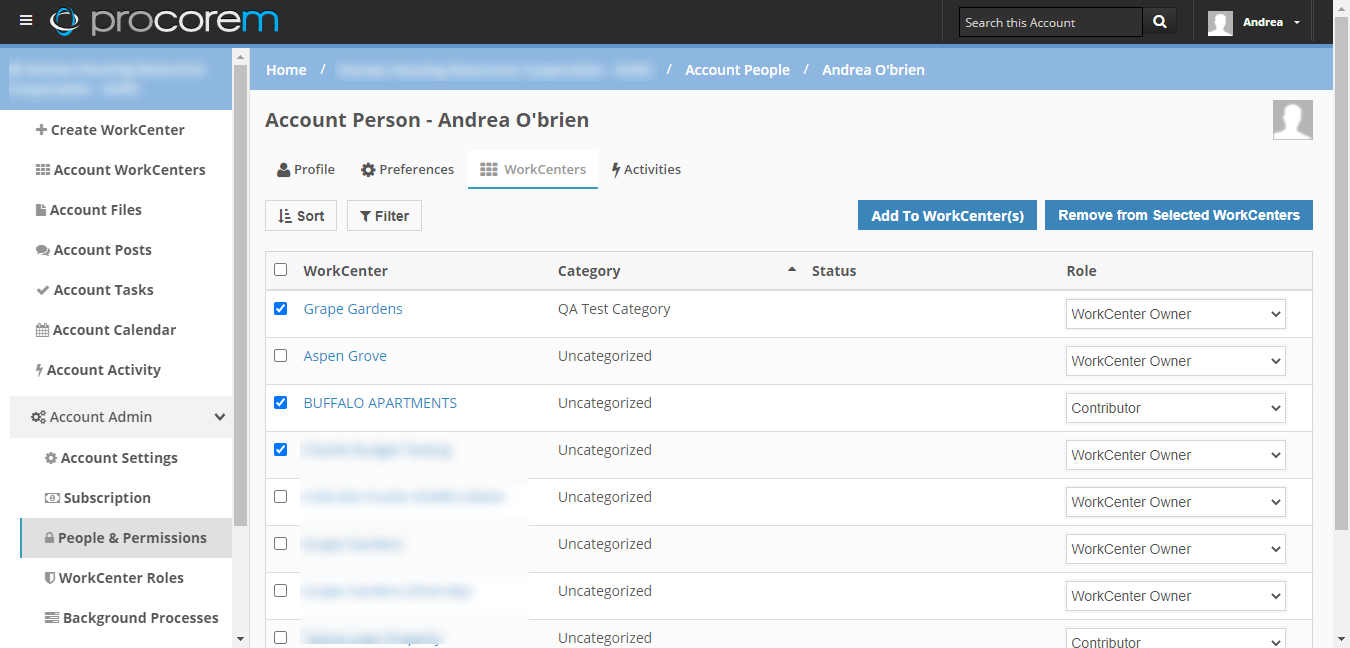The image size is (1350, 648).
Task: Uncheck the BUFFALO APARTMENTS checkbox
Action: 280,402
